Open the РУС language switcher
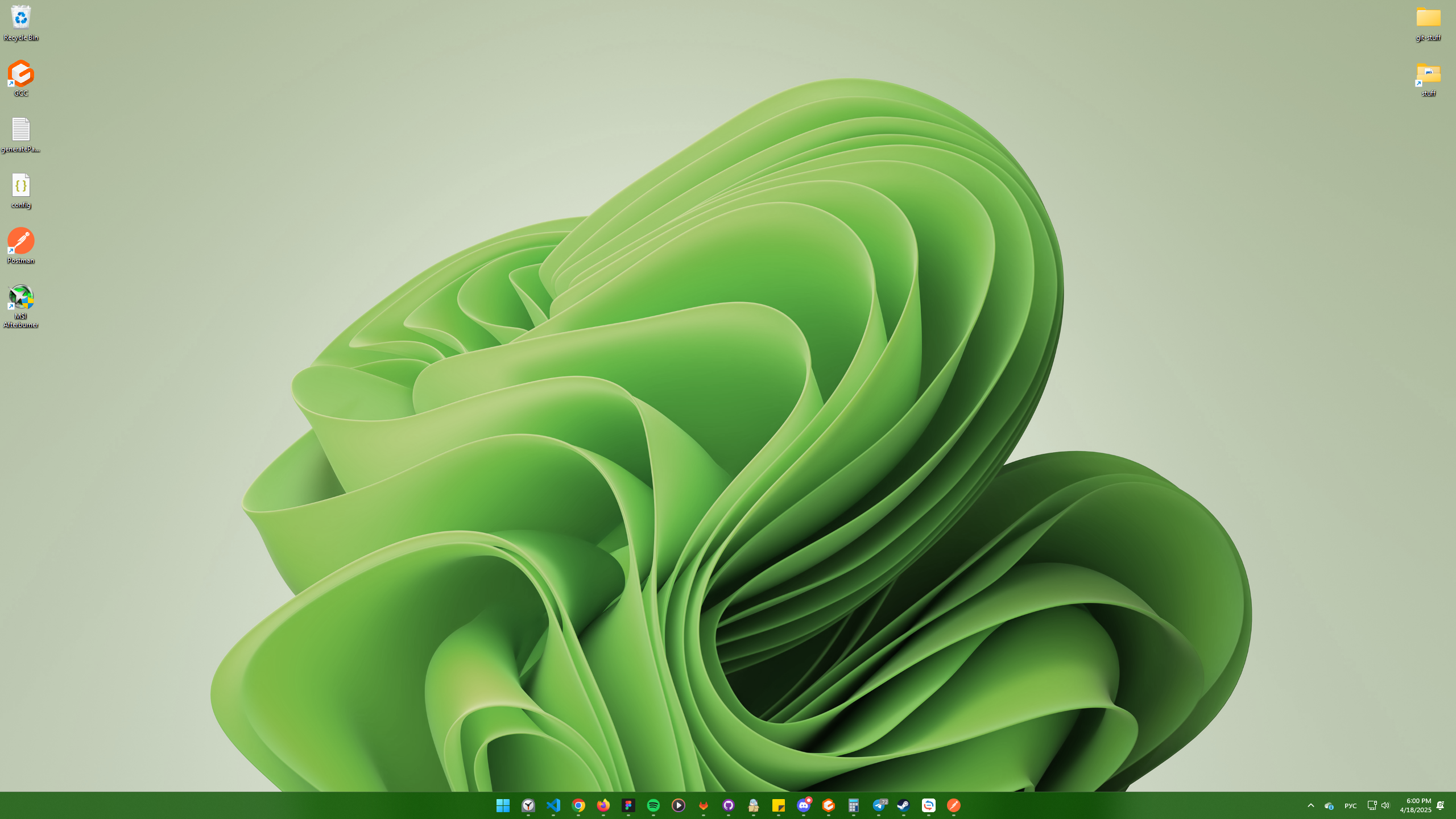1456x819 pixels. click(x=1350, y=806)
